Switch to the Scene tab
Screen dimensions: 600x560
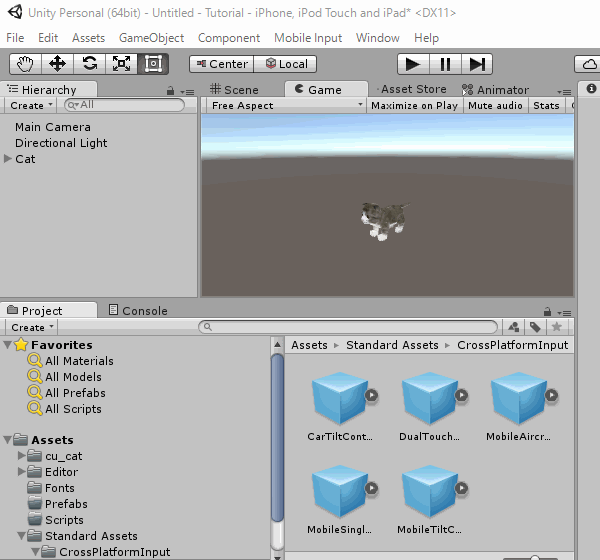click(235, 90)
